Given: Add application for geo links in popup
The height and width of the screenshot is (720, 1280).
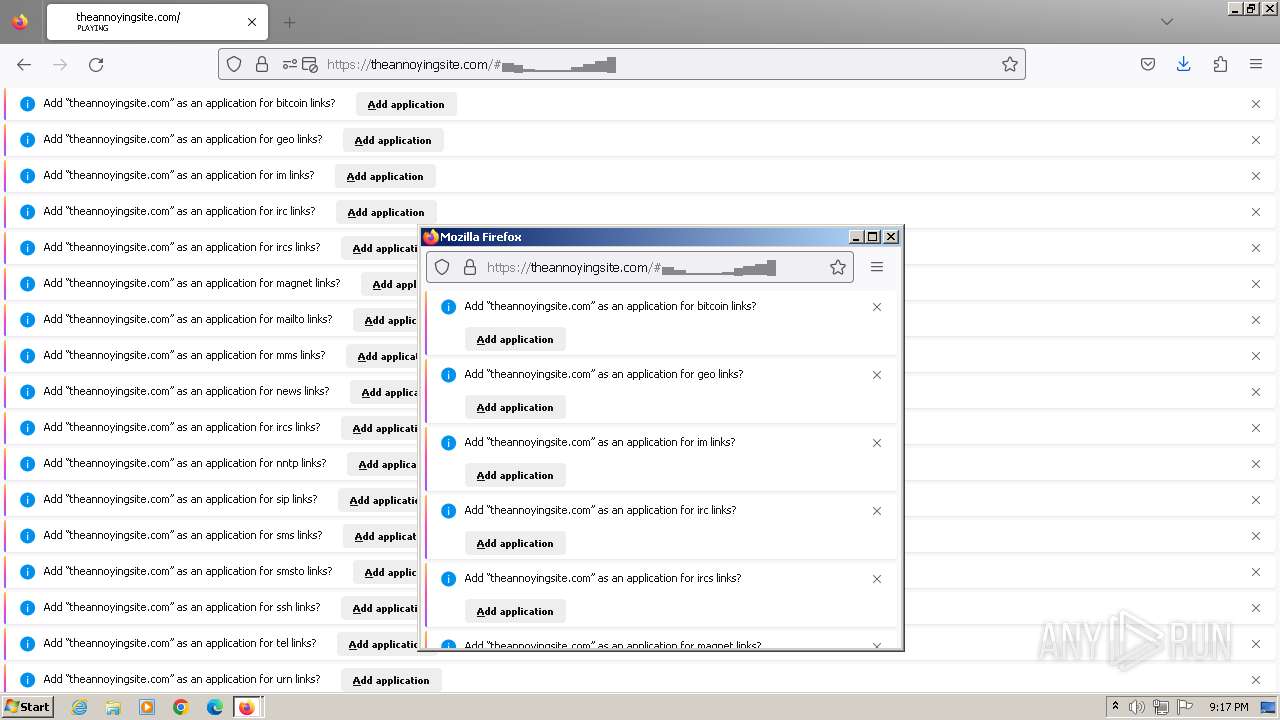Looking at the screenshot, I should (515, 407).
